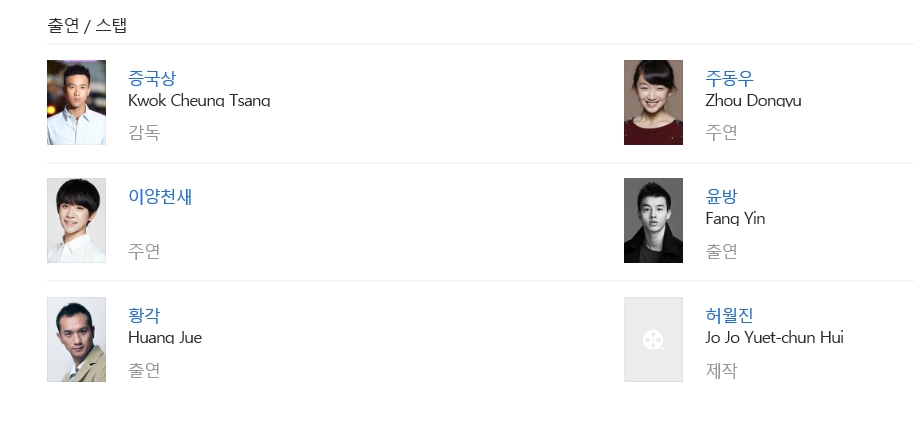Screen dimensions: 914x422
Task: Click the 감독 role label under 증국상
Action: pyautogui.click(x=144, y=132)
